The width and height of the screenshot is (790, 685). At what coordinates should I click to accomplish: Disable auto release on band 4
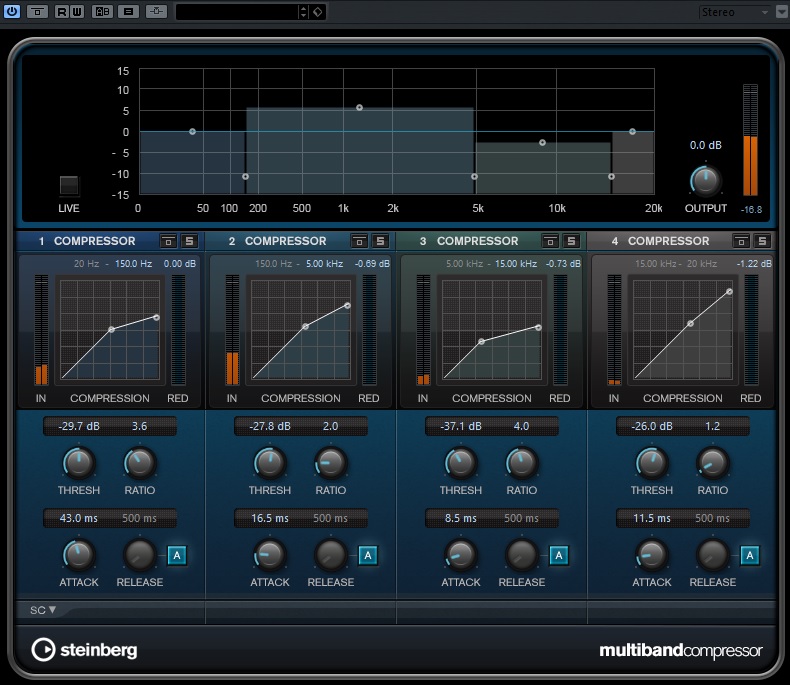(x=750, y=555)
